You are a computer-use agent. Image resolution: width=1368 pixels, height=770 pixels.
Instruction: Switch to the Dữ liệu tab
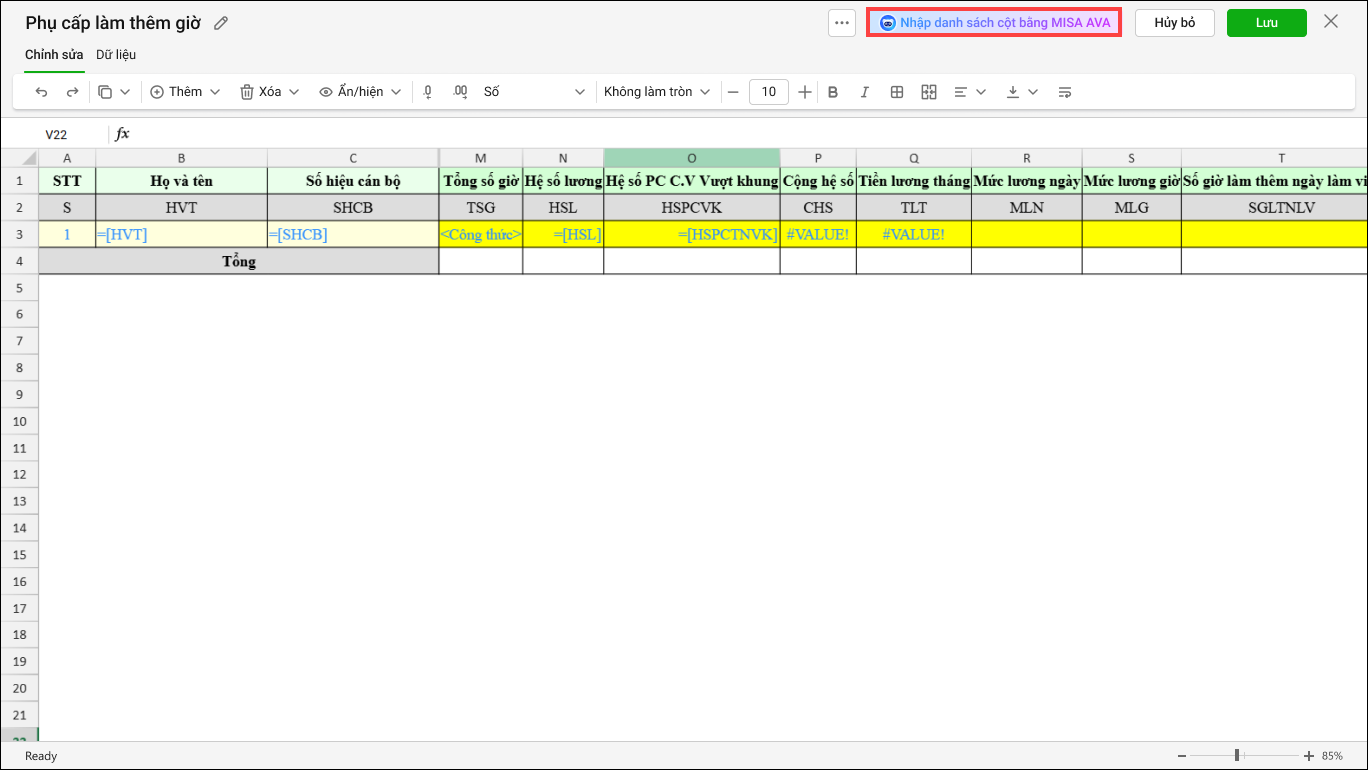116,55
